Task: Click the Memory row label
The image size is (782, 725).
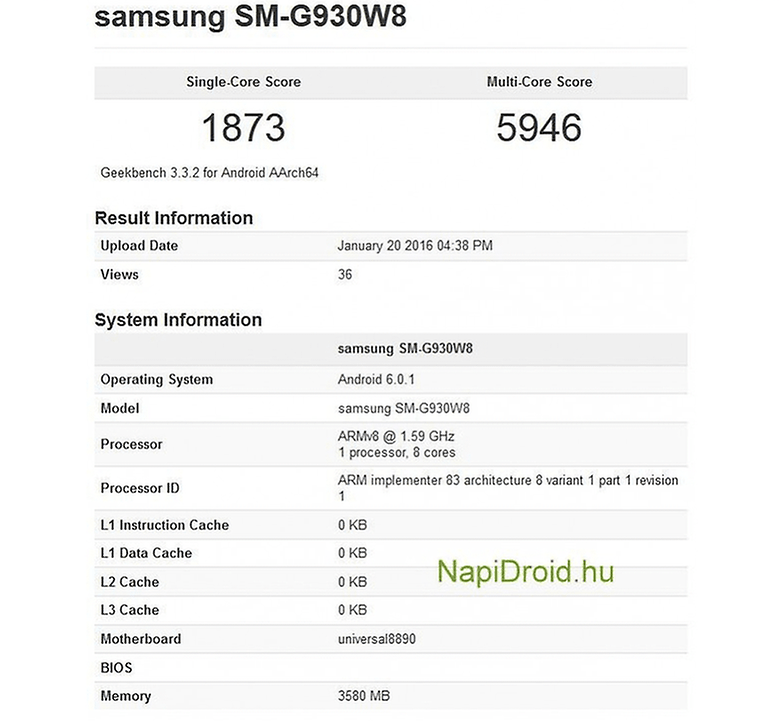Action: [126, 697]
